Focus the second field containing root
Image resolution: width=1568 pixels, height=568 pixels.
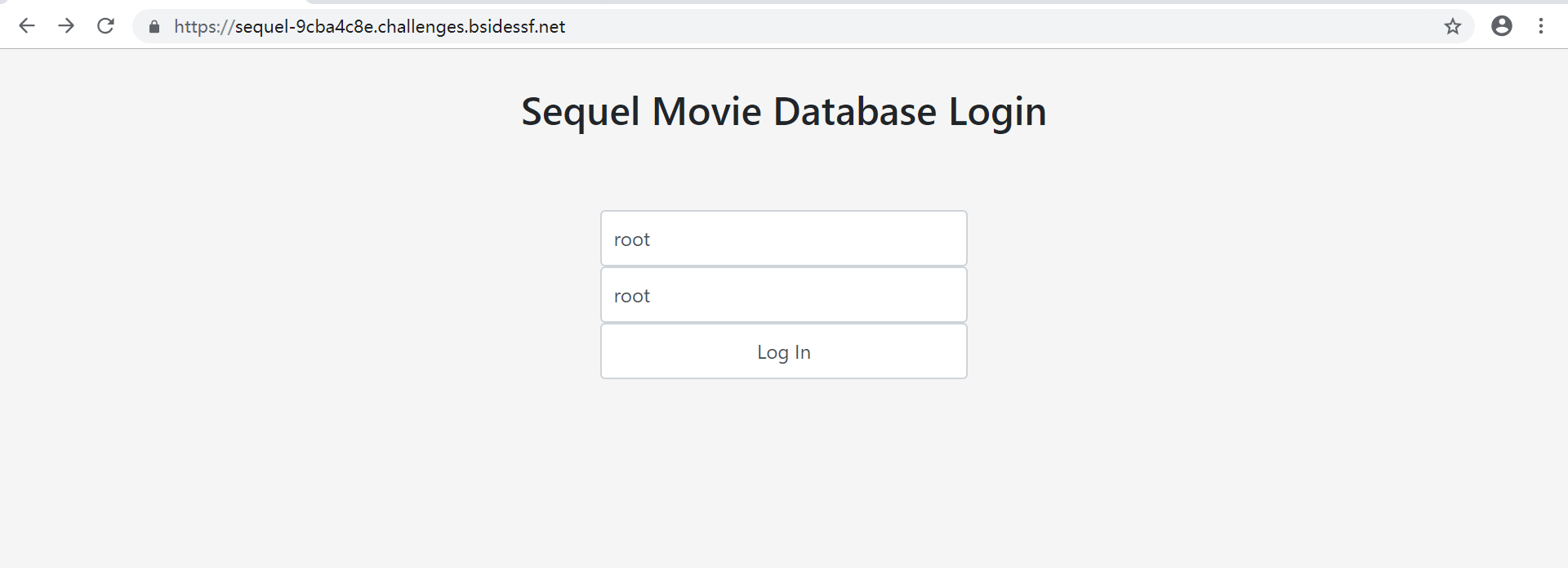784,295
